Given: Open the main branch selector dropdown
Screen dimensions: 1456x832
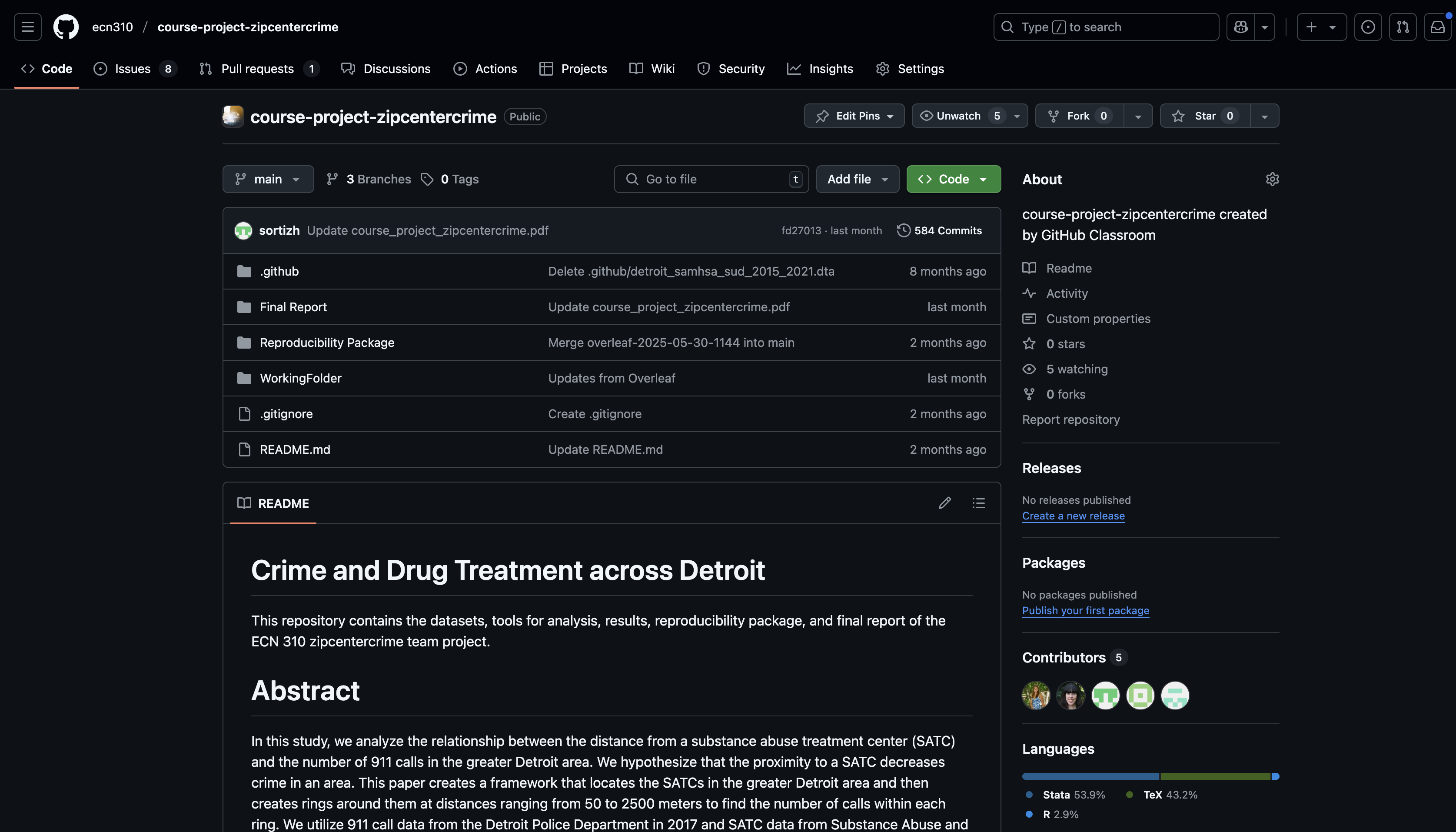Looking at the screenshot, I should coord(268,180).
